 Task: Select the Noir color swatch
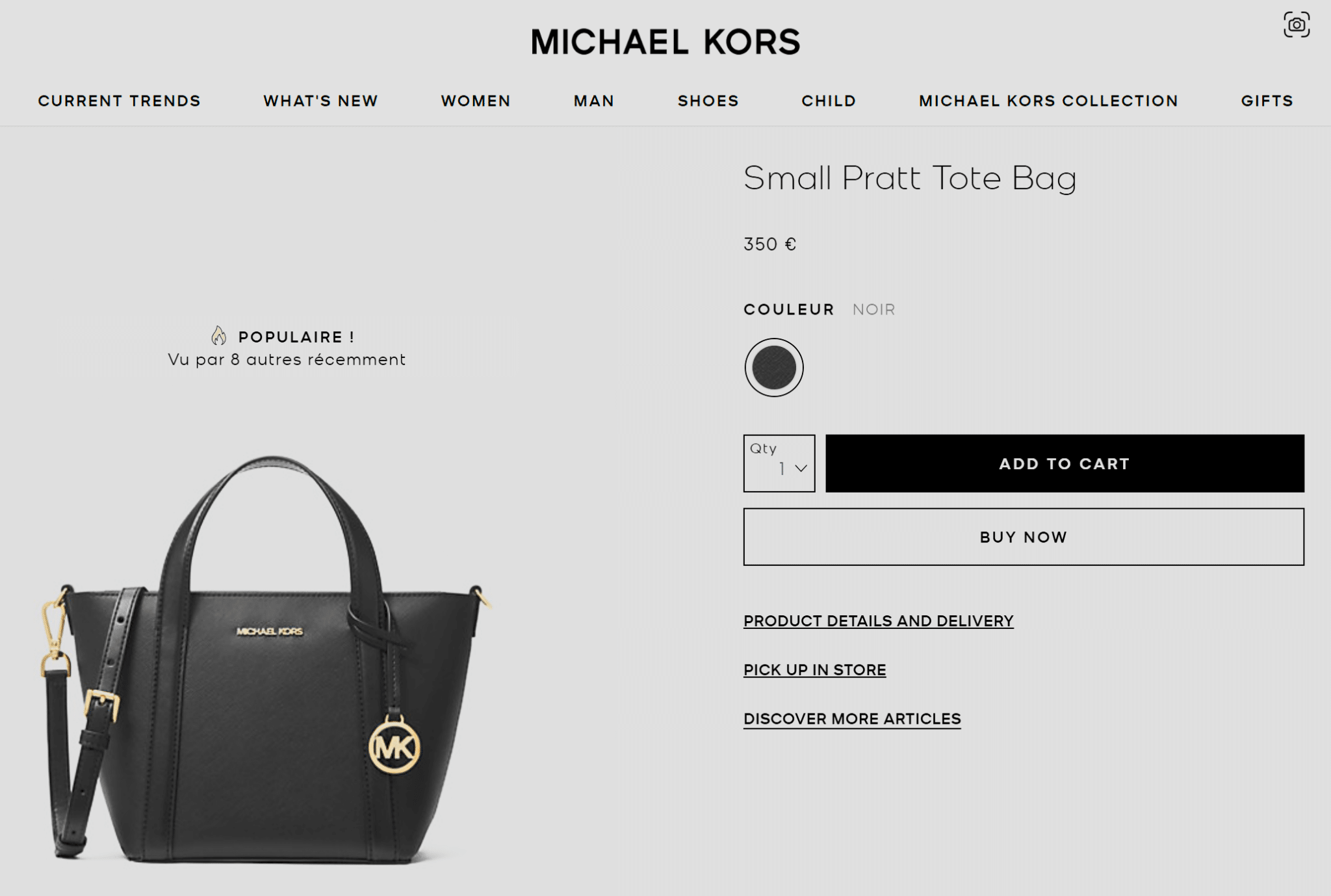[x=773, y=367]
